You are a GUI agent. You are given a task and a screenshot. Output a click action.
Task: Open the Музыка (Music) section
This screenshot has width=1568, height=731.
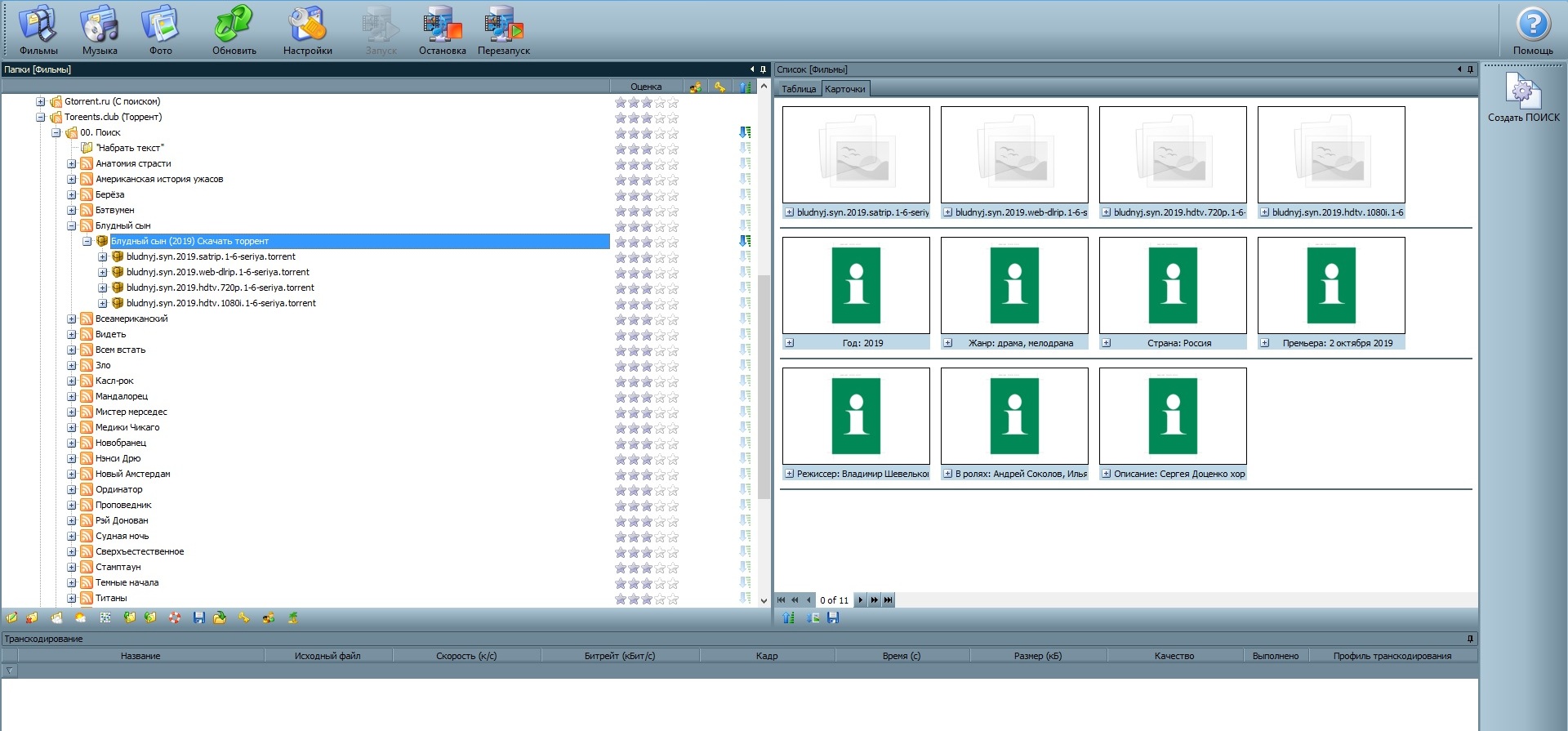[x=100, y=29]
